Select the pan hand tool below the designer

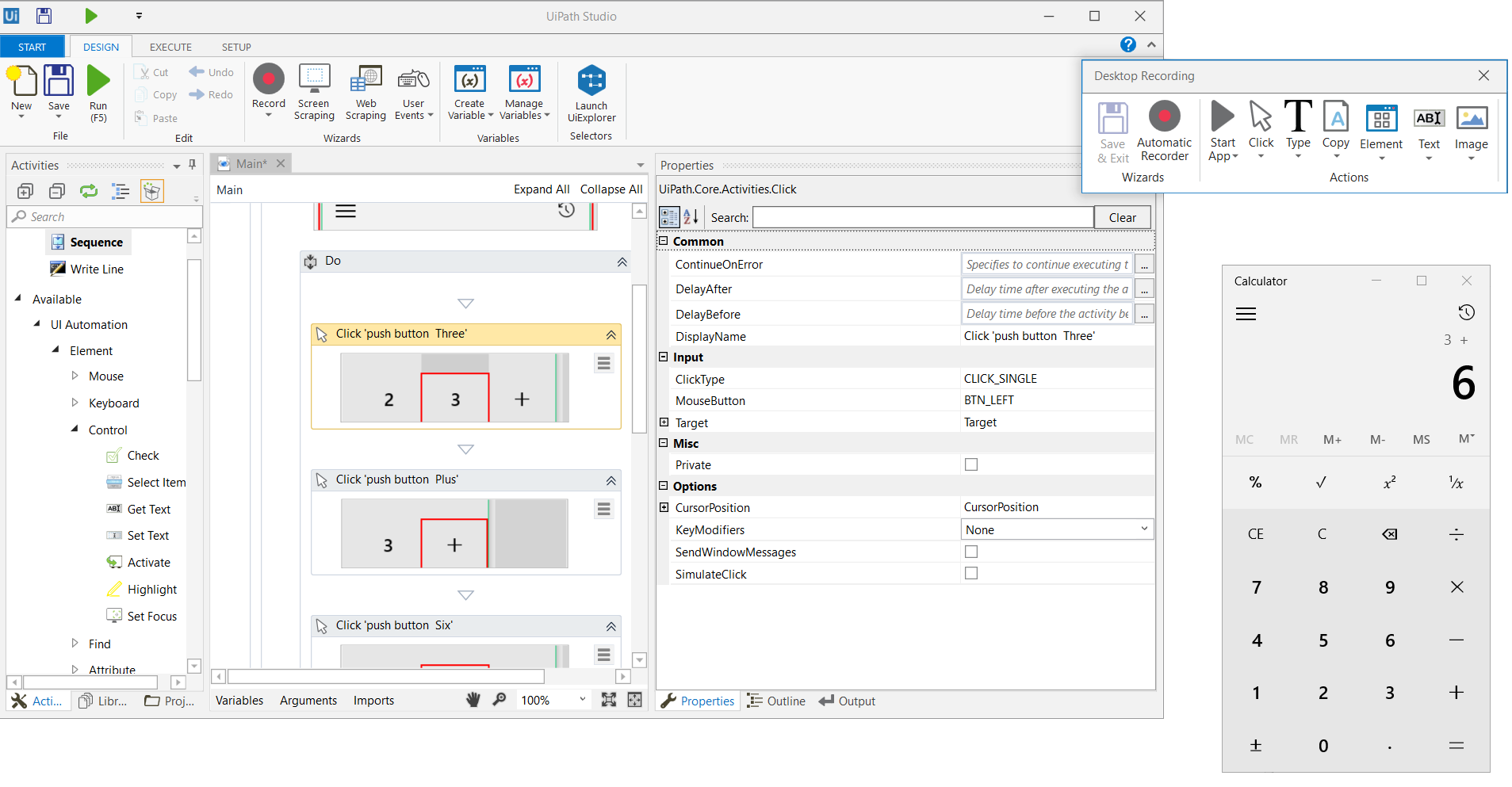[473, 700]
